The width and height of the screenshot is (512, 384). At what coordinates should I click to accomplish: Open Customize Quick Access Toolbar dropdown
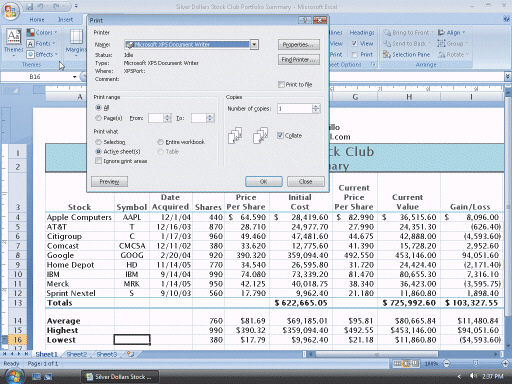coord(76,6)
